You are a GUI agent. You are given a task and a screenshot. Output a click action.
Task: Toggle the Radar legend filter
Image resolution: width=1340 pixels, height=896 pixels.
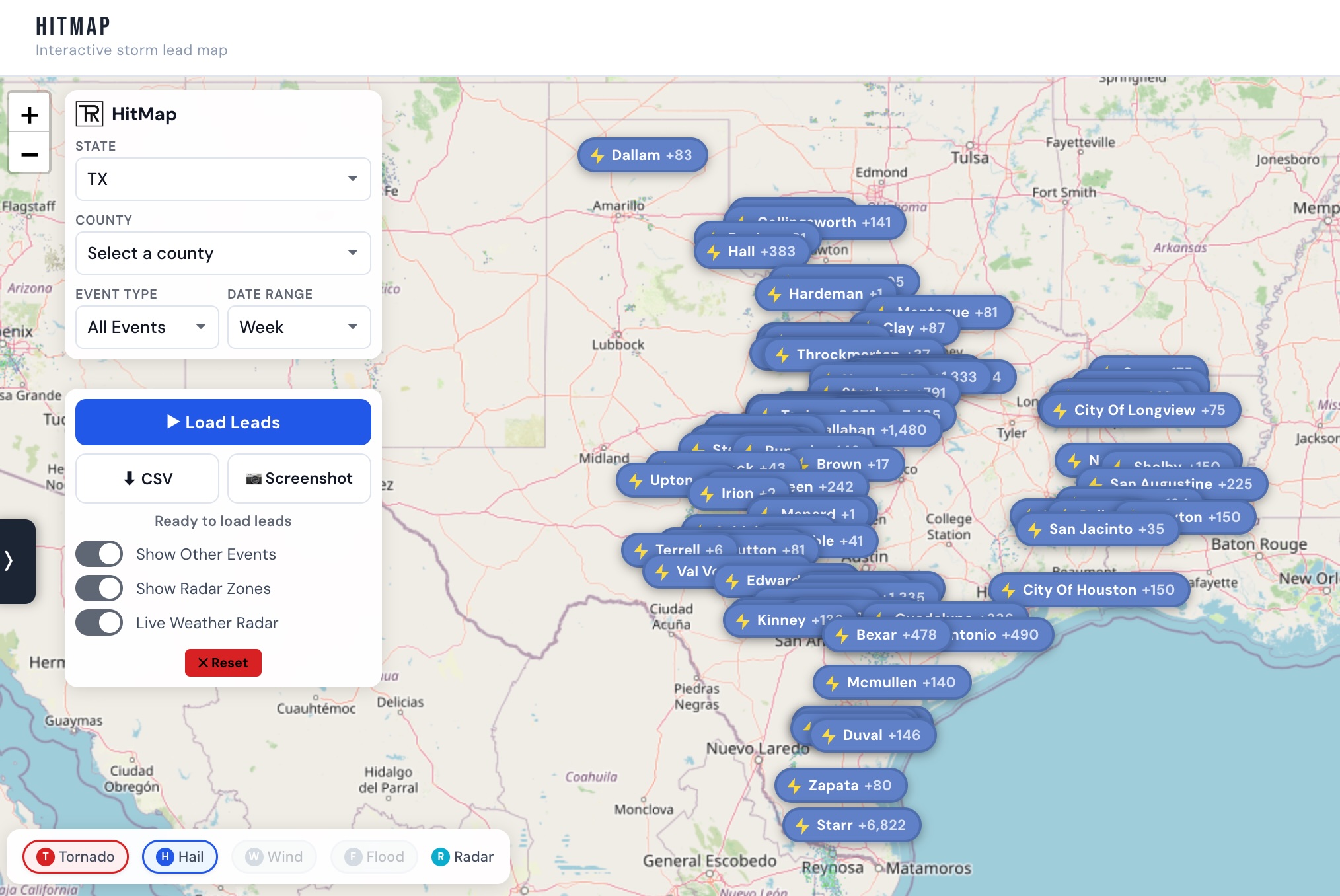click(x=463, y=856)
